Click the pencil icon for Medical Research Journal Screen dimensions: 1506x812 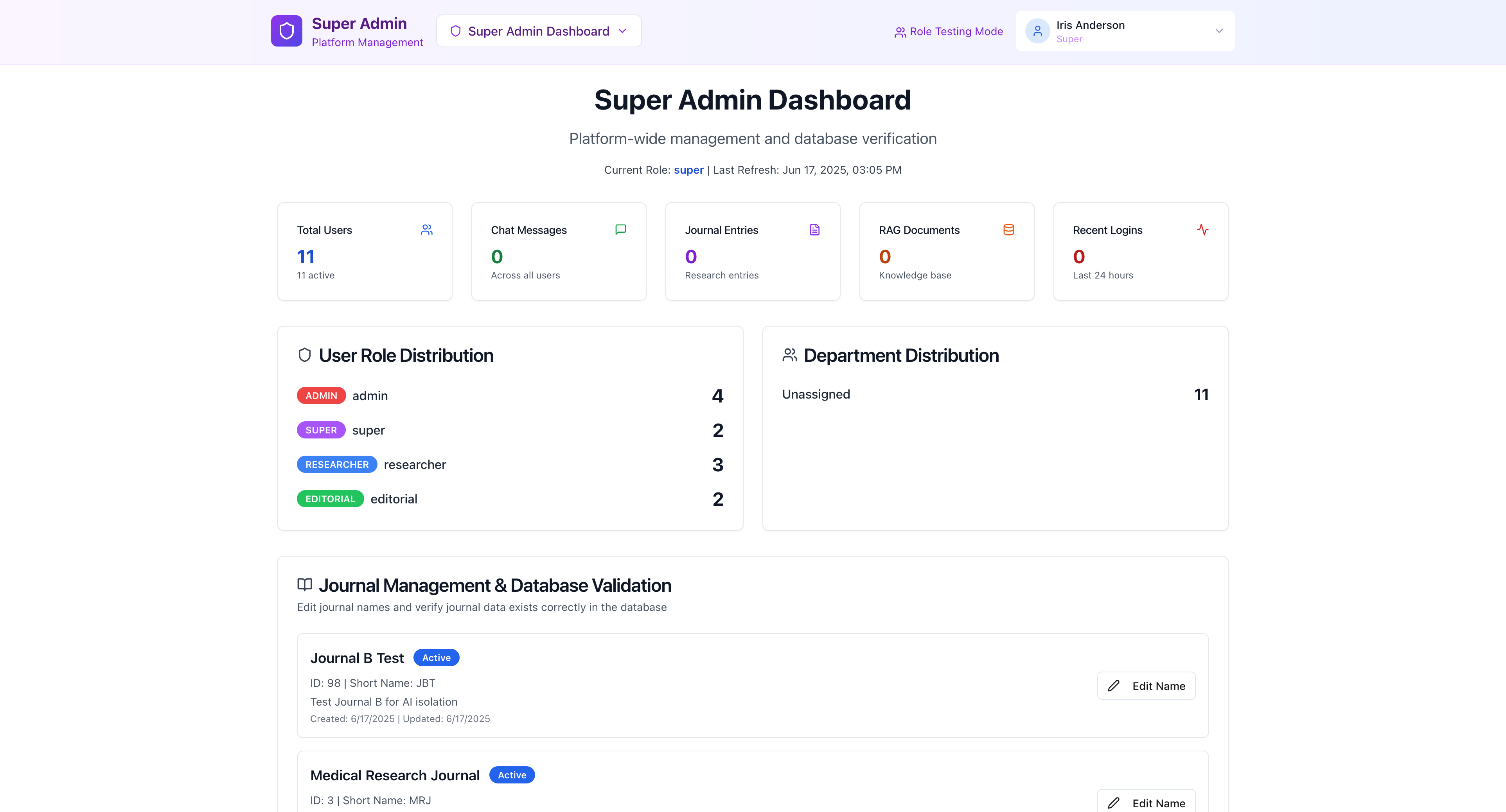[x=1114, y=803]
